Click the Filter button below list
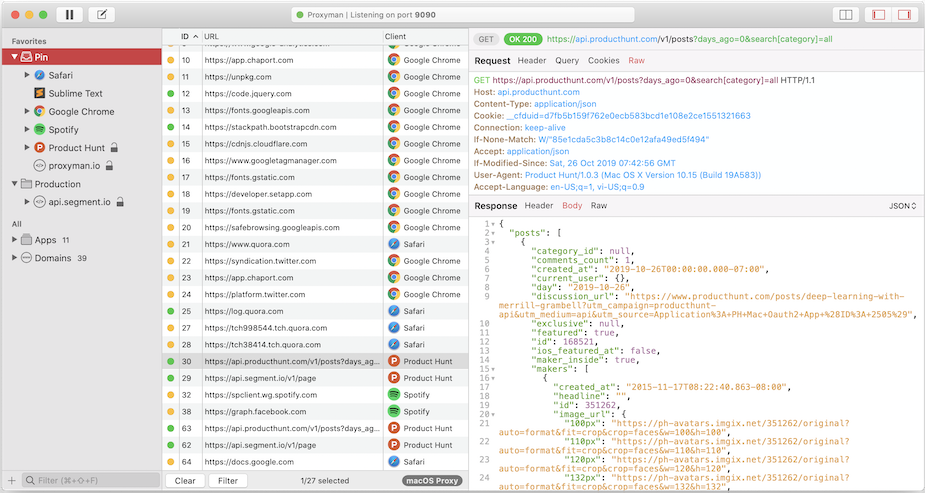This screenshot has width=925, height=493. [228, 481]
